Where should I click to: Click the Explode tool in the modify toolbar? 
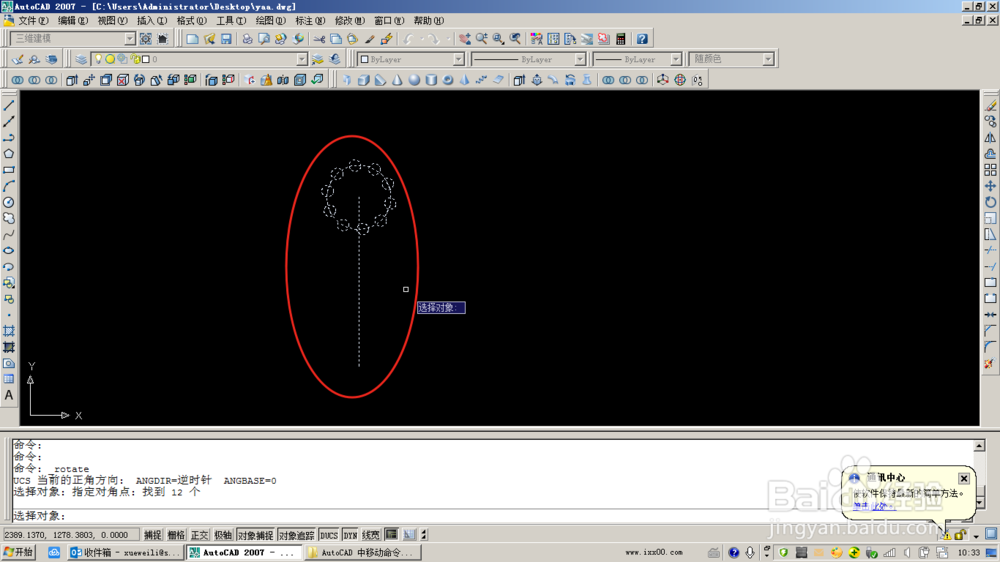pyautogui.click(x=990, y=364)
